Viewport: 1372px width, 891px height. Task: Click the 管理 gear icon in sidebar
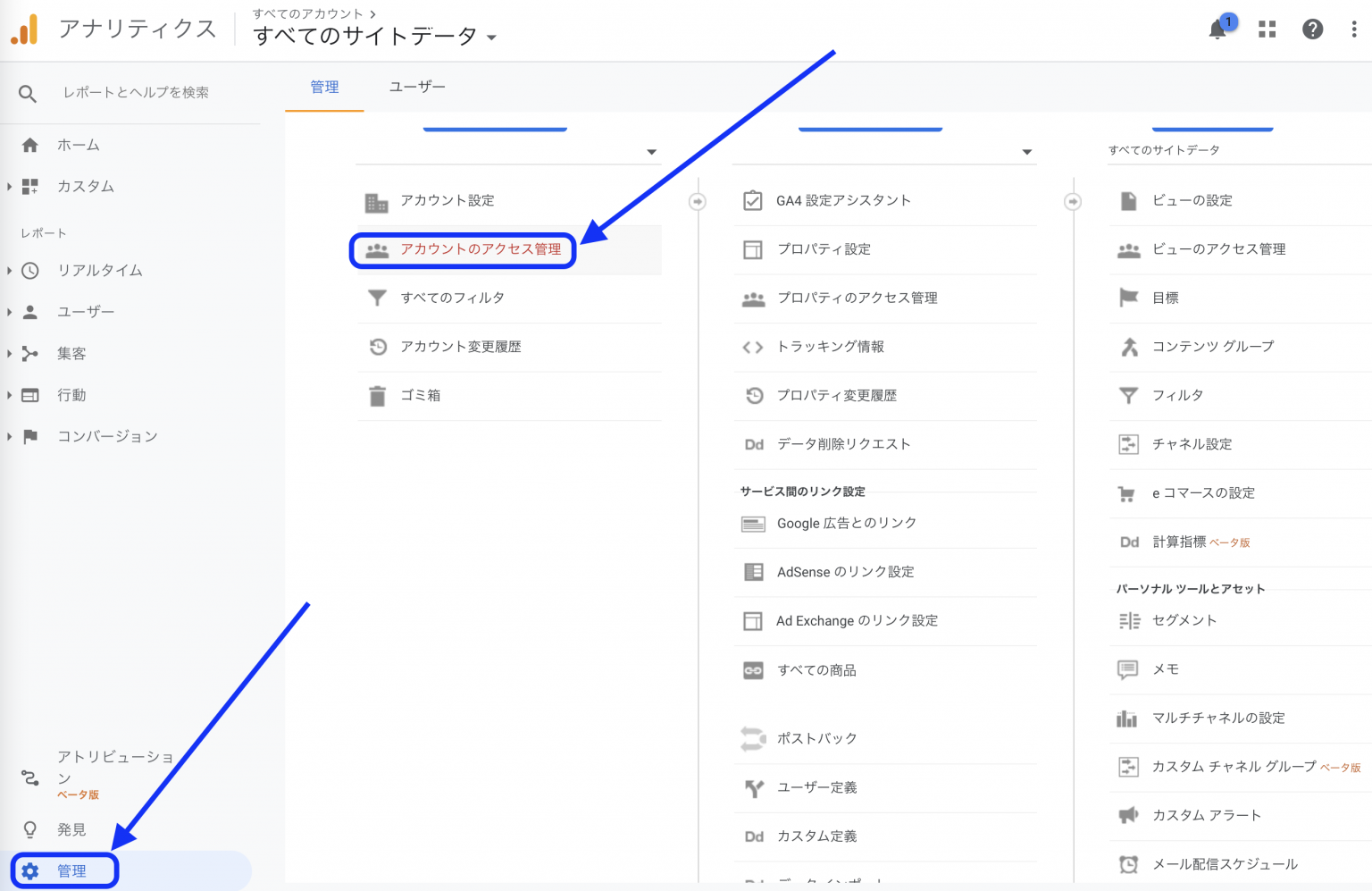point(30,870)
